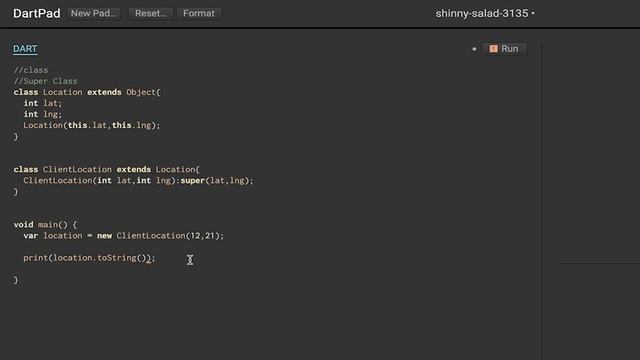Click the status dot beside Run

pyautogui.click(x=474, y=49)
